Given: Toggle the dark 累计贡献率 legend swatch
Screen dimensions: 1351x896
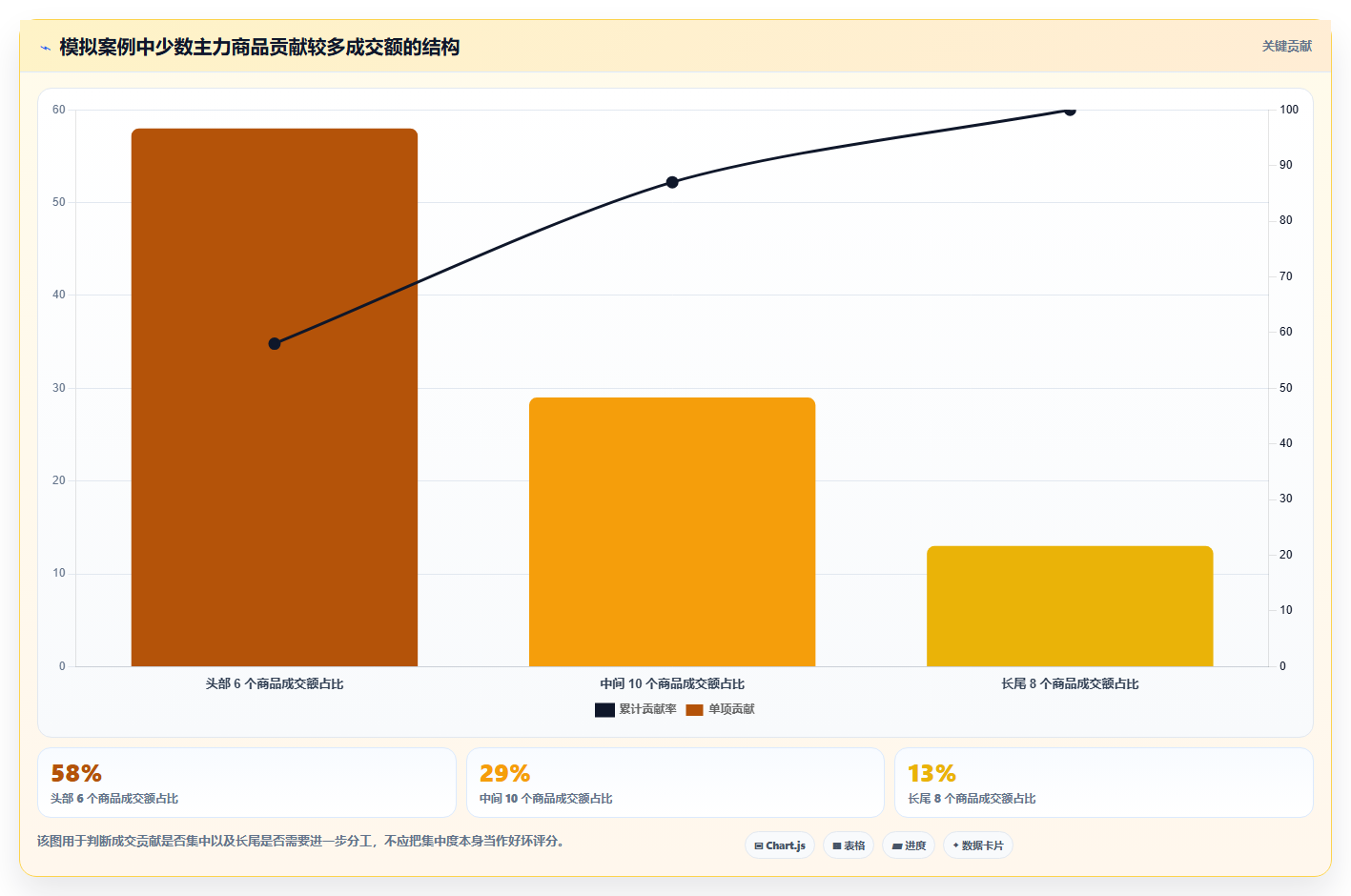Looking at the screenshot, I should [x=604, y=709].
